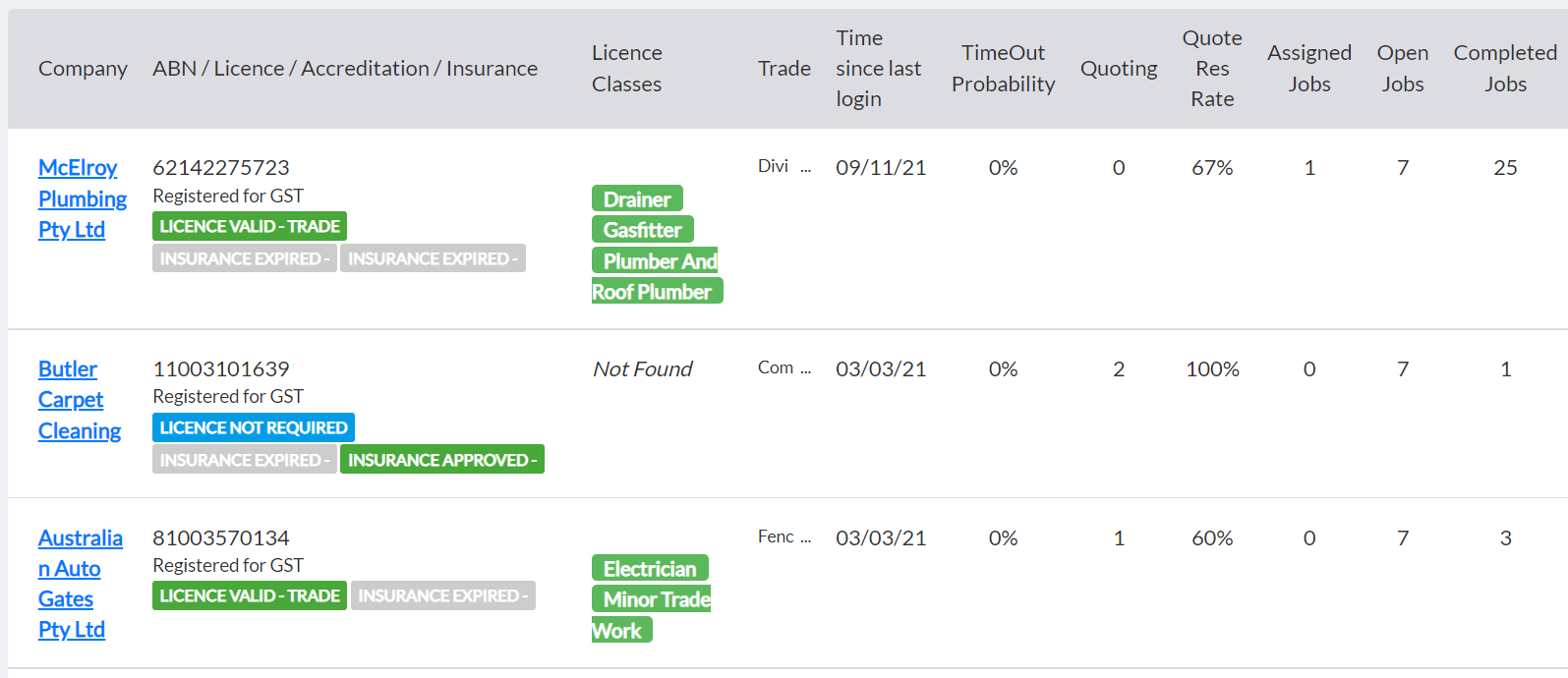Select the Electrician licence class tag
1568x678 pixels.
[650, 568]
